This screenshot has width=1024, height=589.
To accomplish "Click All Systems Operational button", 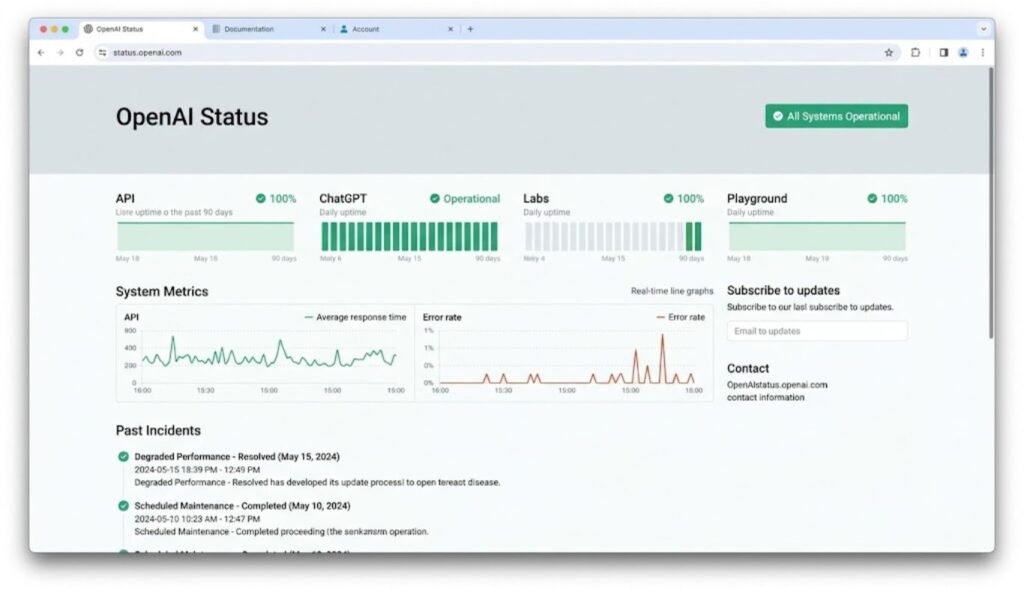I will [837, 116].
